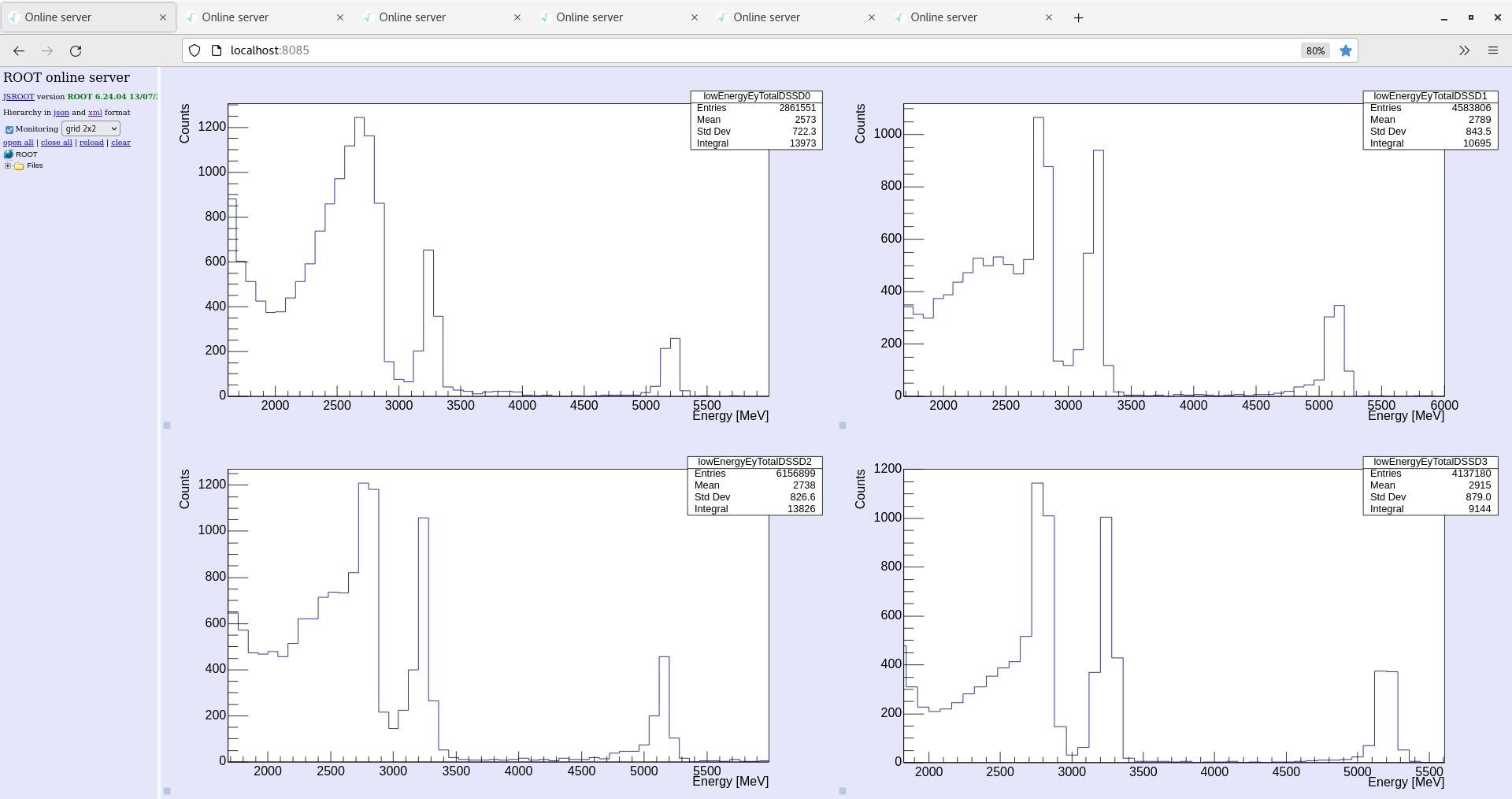Click the page info icon beside the URL
1512x799 pixels.
(x=216, y=50)
